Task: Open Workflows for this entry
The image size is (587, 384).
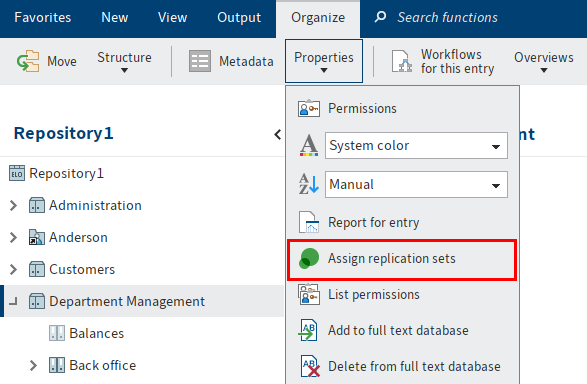Action: (x=457, y=61)
